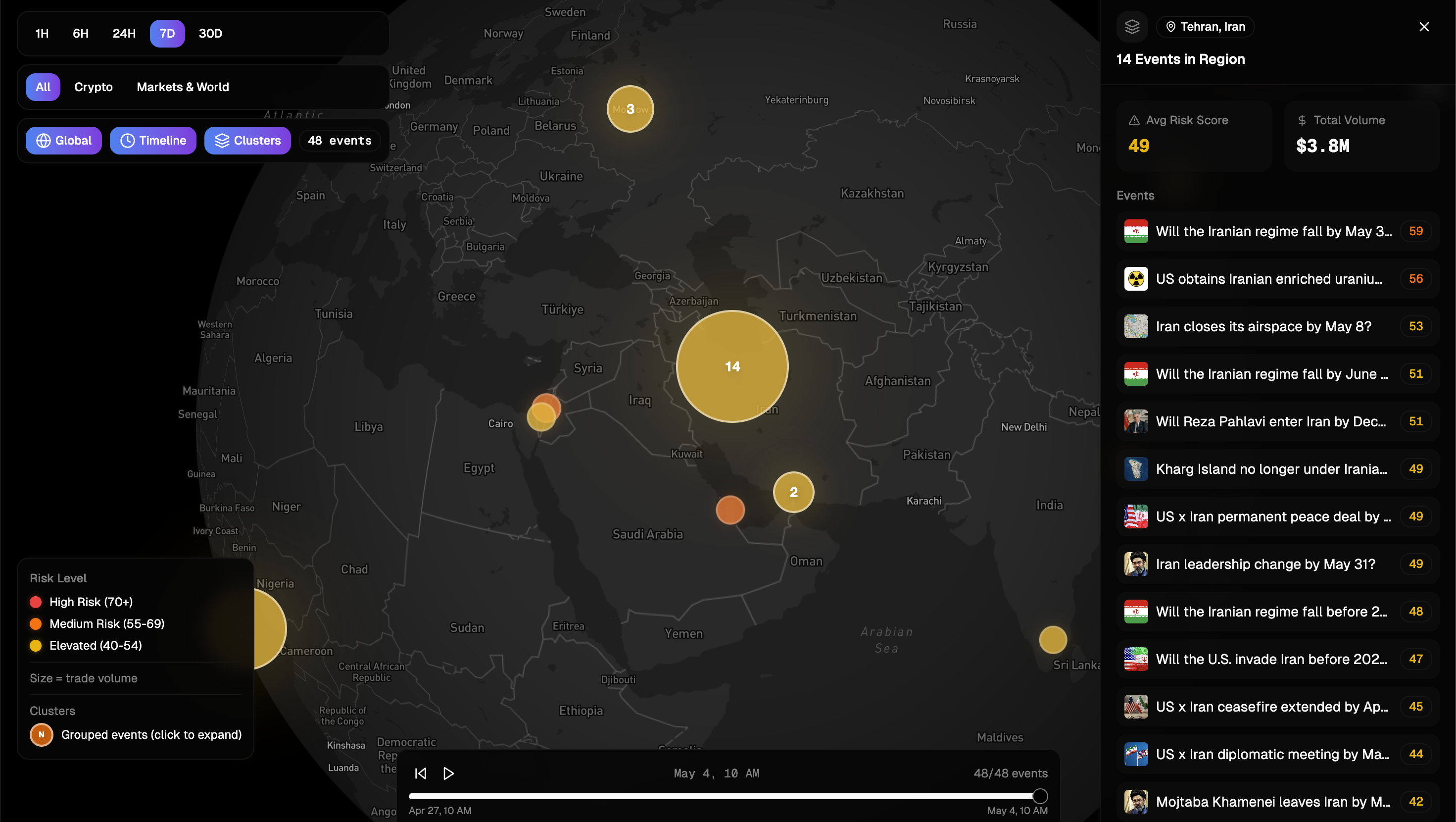1456x822 pixels.
Task: Click the portrait on leadership change event
Action: (1136, 564)
